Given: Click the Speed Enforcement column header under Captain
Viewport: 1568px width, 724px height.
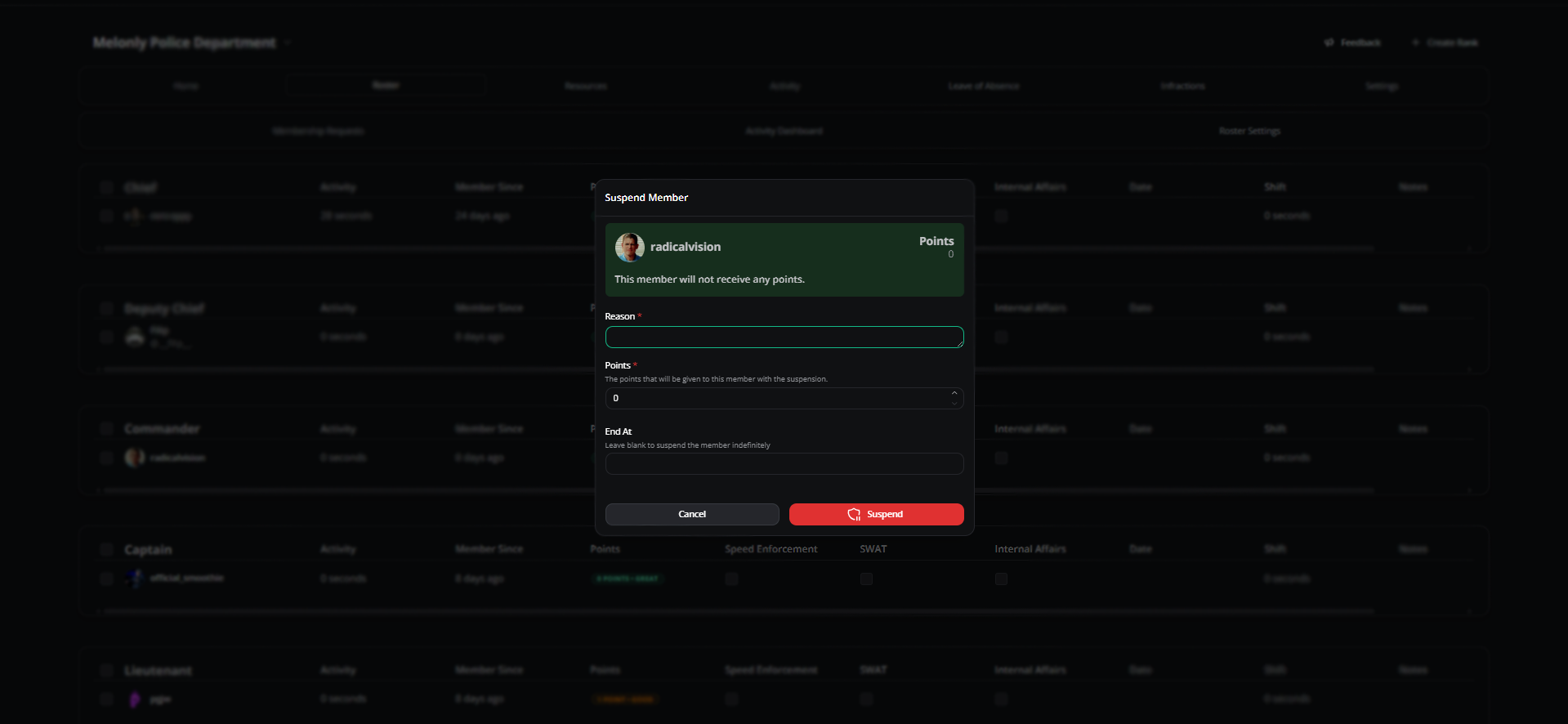Looking at the screenshot, I should tap(771, 549).
